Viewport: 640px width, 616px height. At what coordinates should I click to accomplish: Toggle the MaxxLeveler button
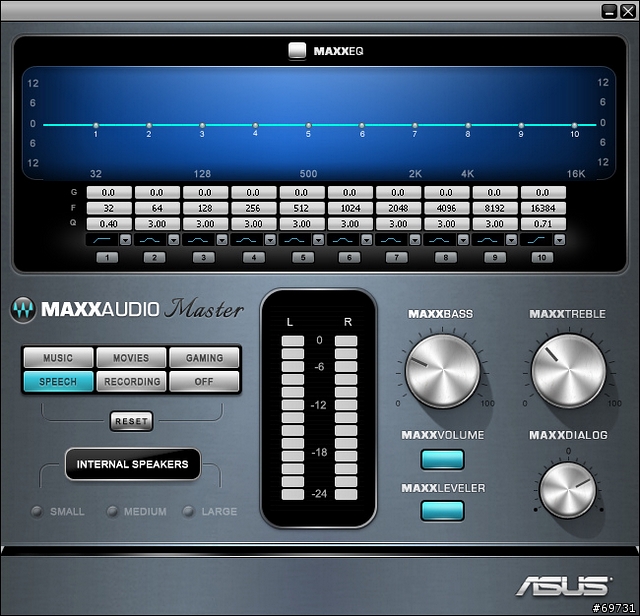click(x=442, y=511)
